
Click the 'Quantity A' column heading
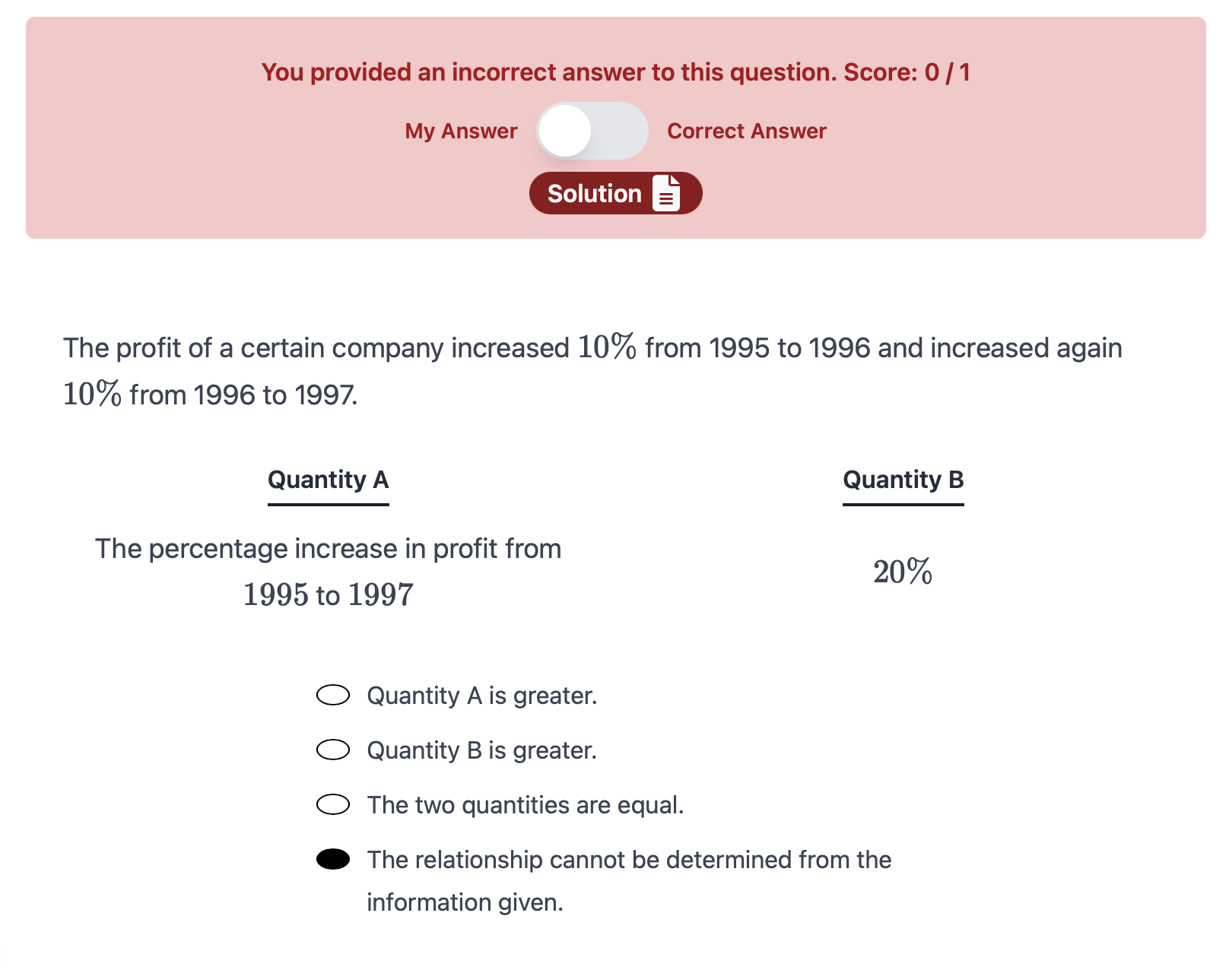pos(328,480)
